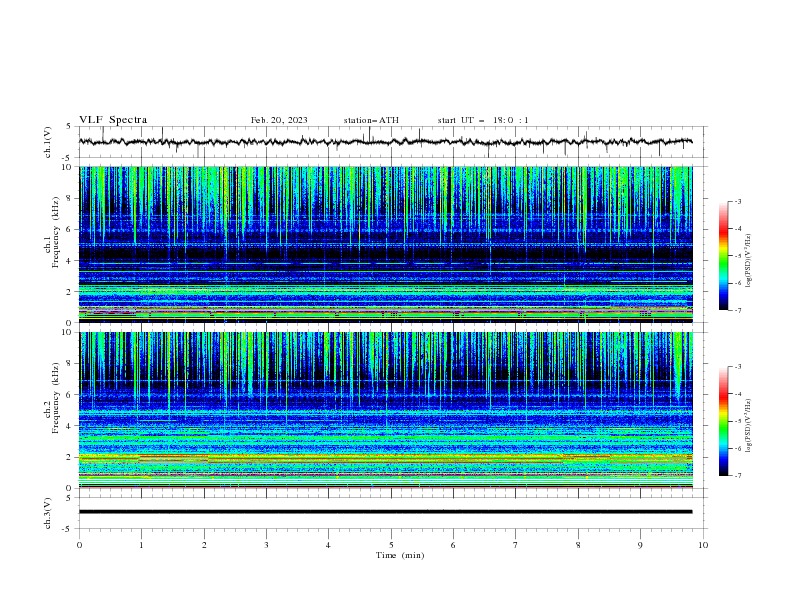Viewport: 792px width, 612px height.
Task: Click the time axis tick label "1"
Action: click(x=141, y=545)
